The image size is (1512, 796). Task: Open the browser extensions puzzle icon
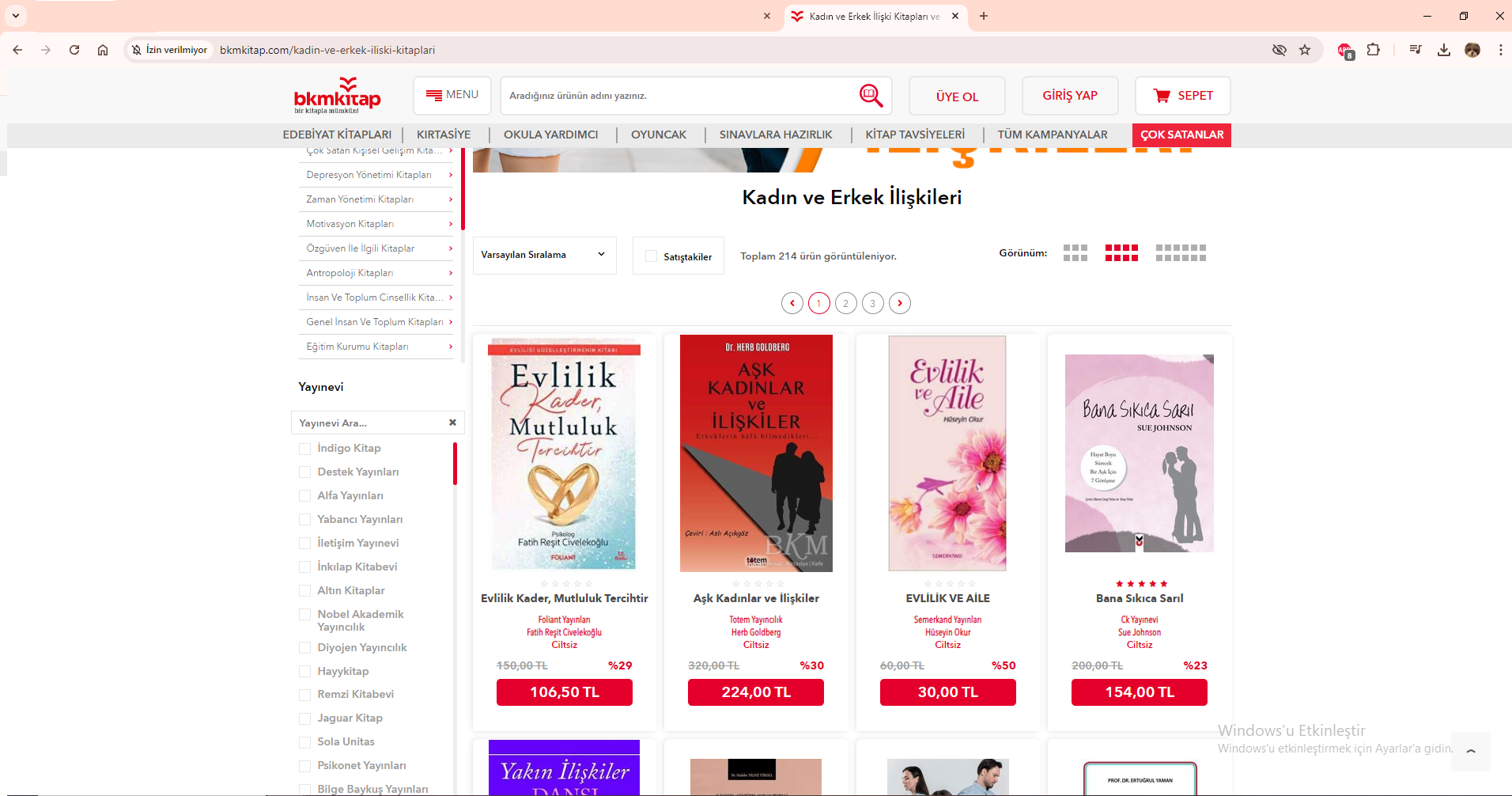point(1374,50)
